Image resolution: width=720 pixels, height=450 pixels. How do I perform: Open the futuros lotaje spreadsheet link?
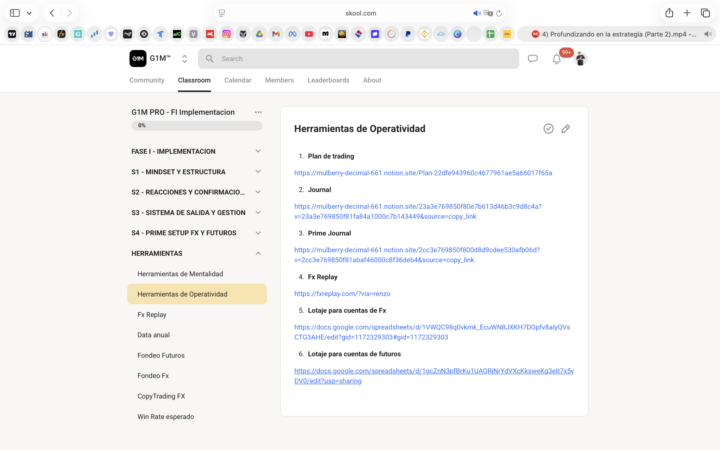pos(434,376)
